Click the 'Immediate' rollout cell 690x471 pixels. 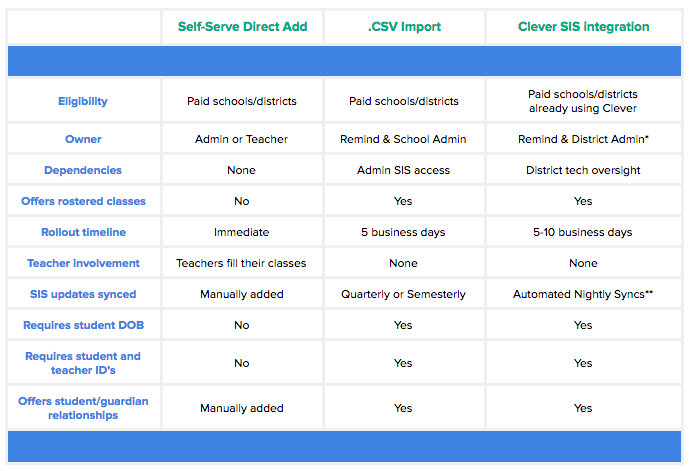pos(241,232)
